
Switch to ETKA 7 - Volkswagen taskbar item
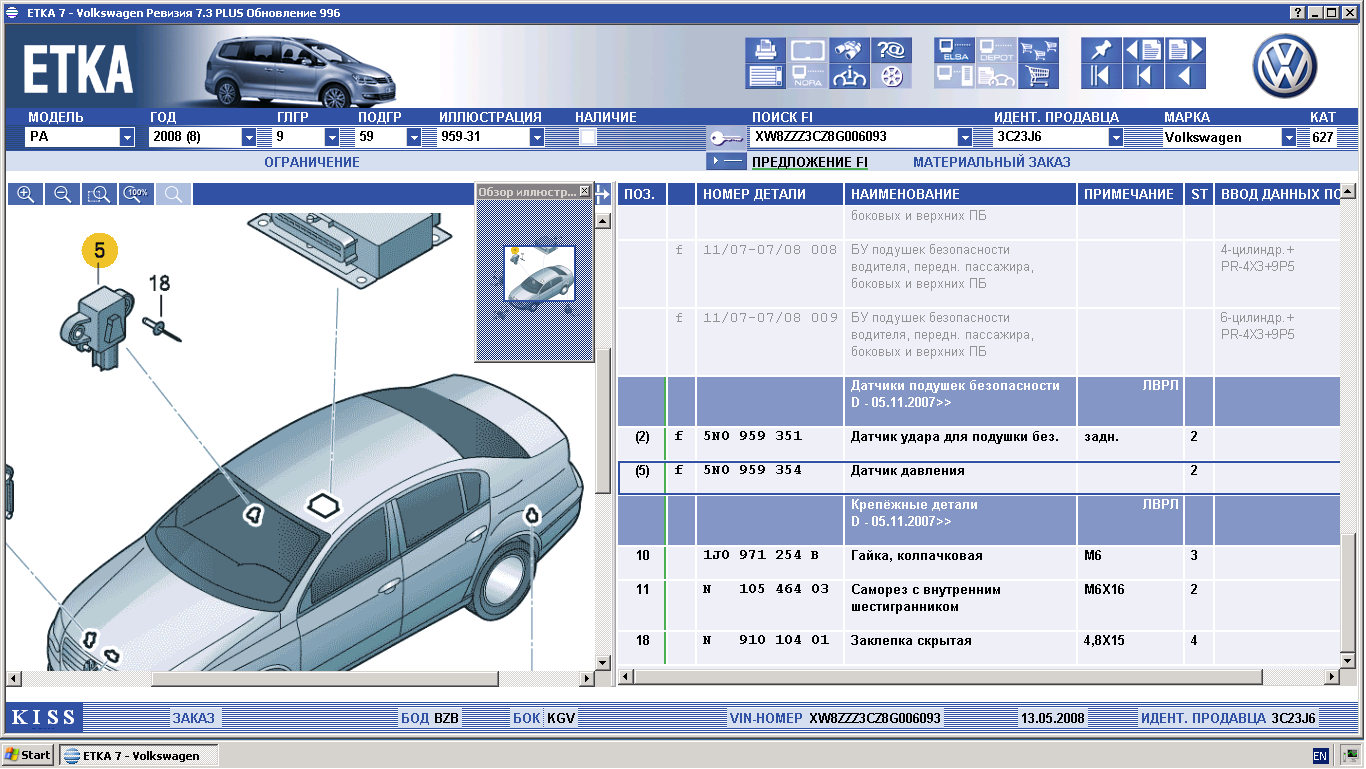tap(138, 756)
